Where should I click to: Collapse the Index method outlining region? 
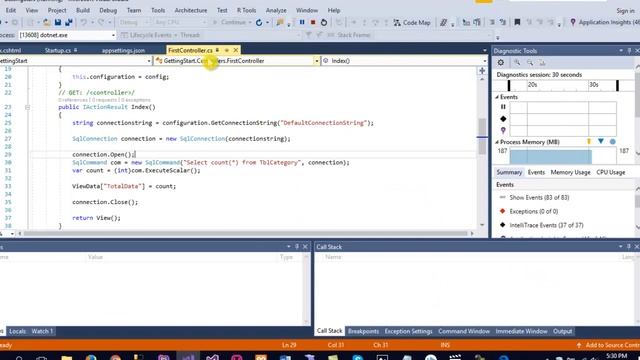[x=27, y=107]
